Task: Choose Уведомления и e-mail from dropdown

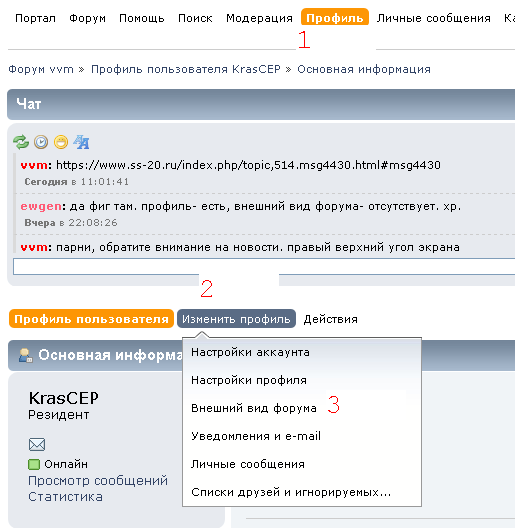Action: [x=256, y=436]
